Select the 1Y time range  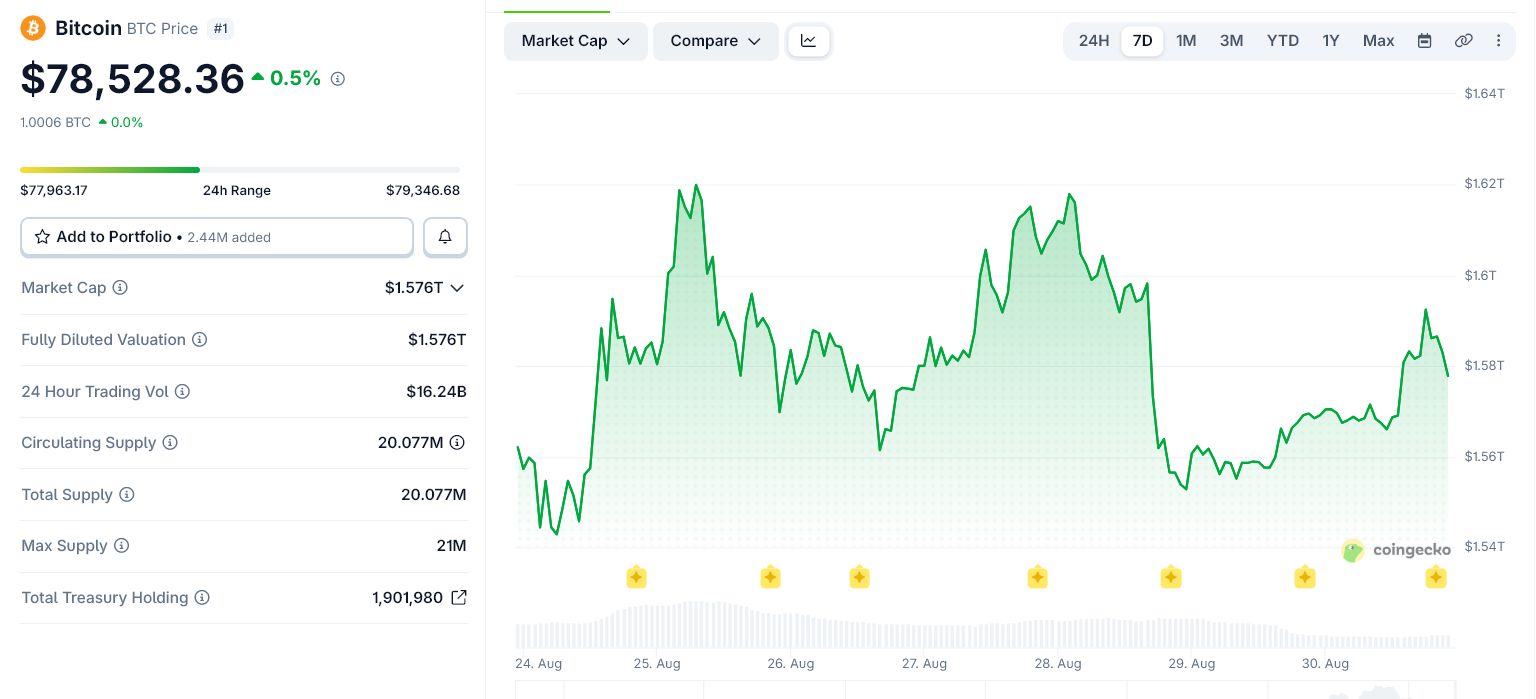(x=1330, y=41)
